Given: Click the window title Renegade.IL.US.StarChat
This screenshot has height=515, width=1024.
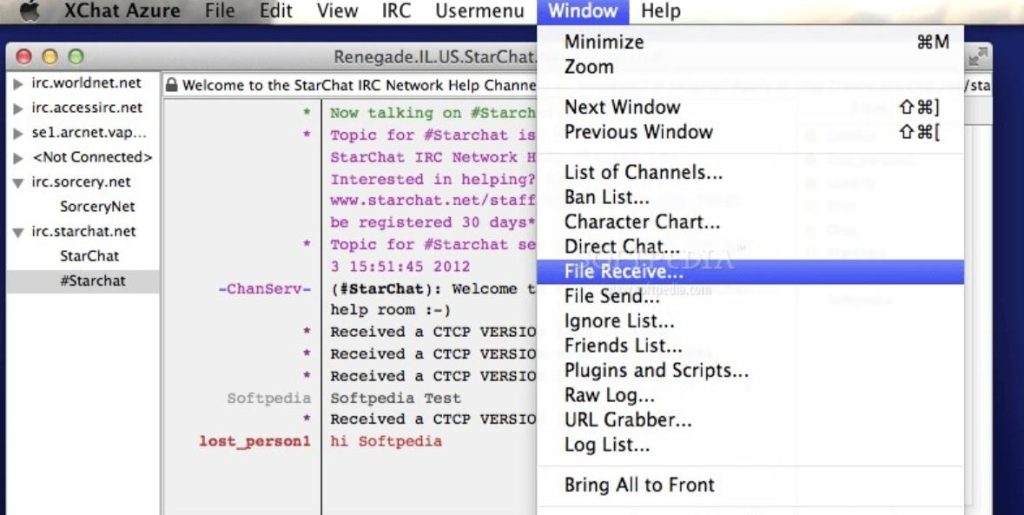Looking at the screenshot, I should click(x=435, y=57).
